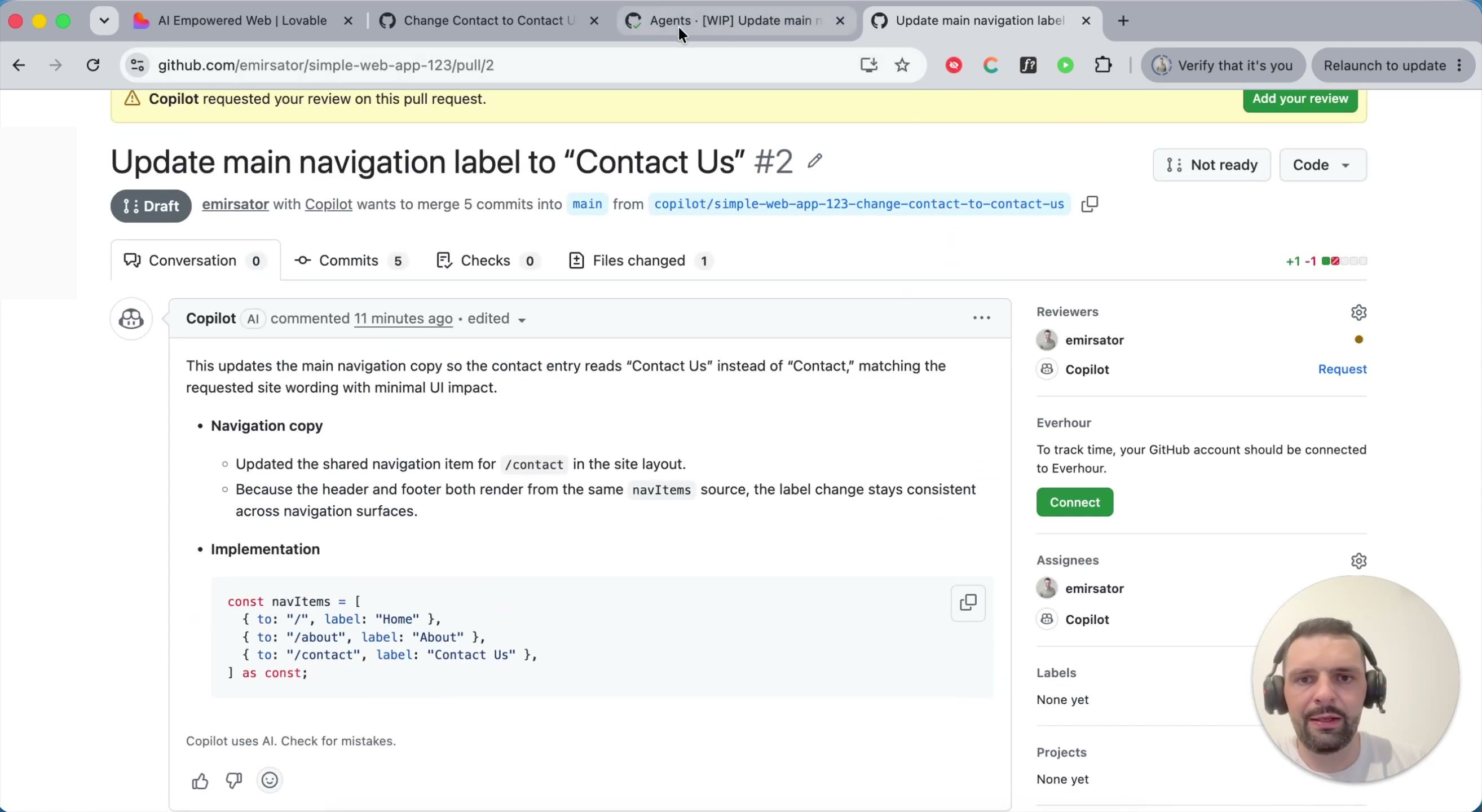Open the red blocker extension icon
This screenshot has width=1482, height=812.
[954, 65]
